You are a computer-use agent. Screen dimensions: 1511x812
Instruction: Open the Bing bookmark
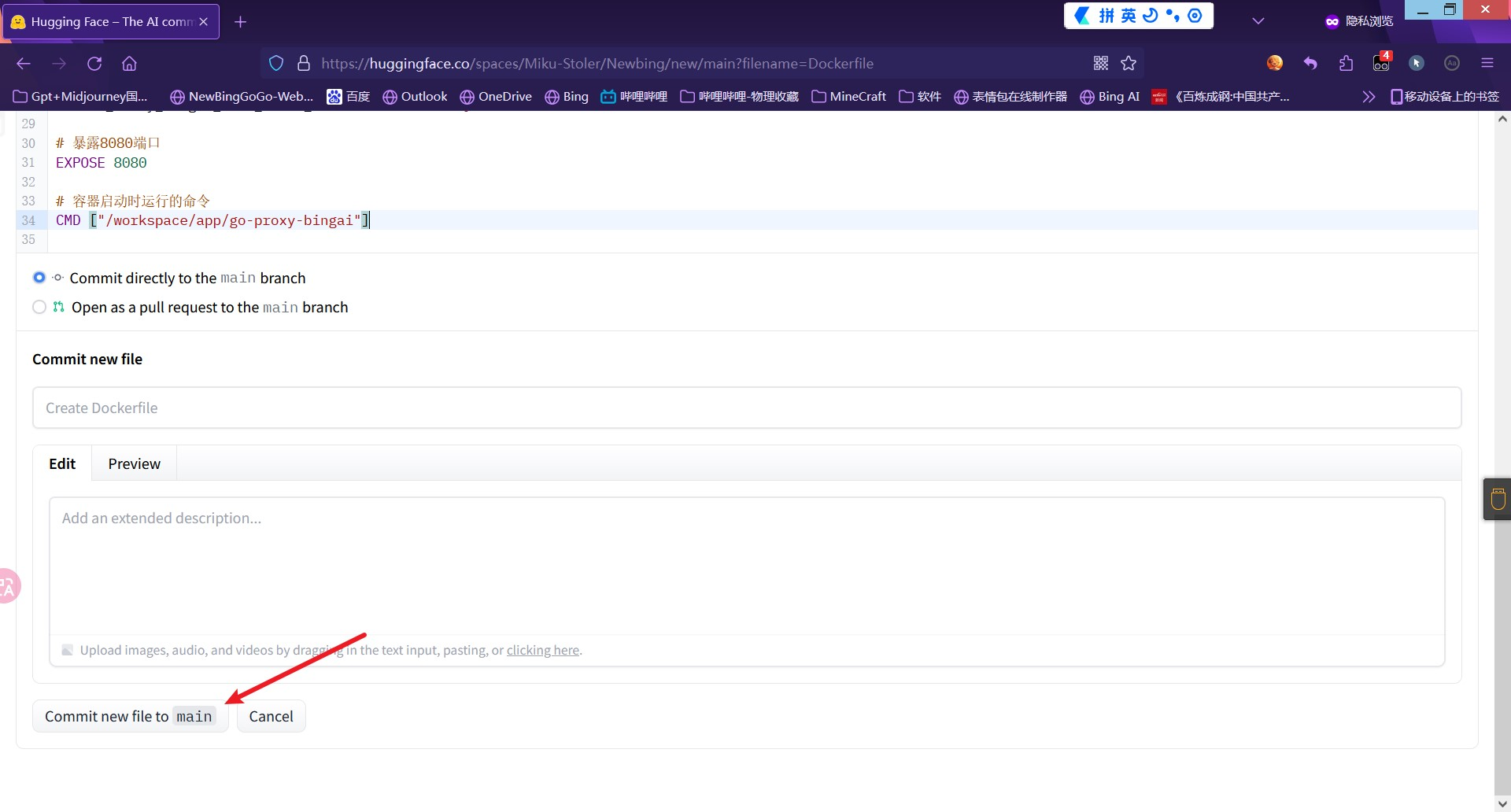tap(567, 97)
